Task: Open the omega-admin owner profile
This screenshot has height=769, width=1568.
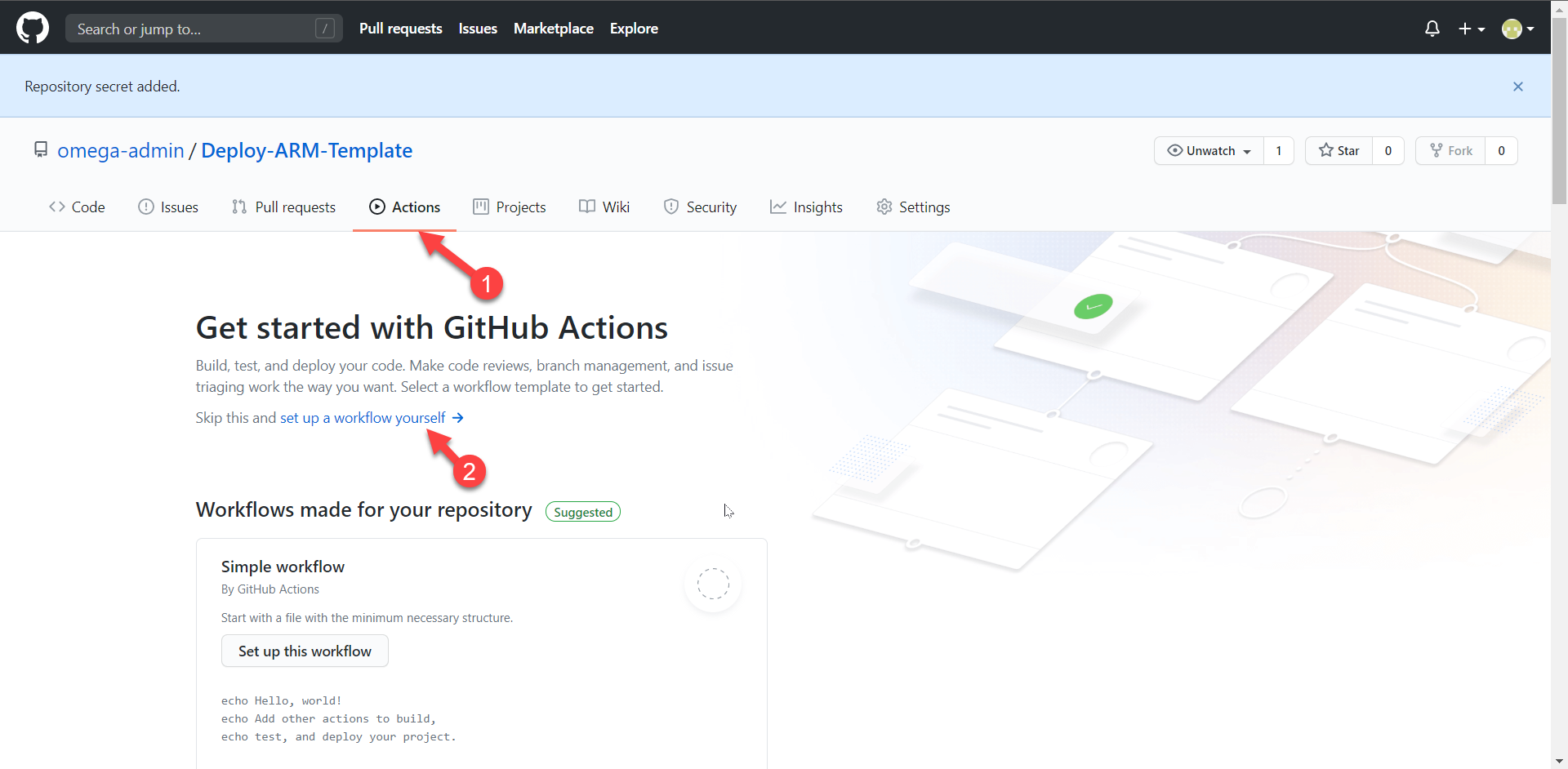Action: 121,150
